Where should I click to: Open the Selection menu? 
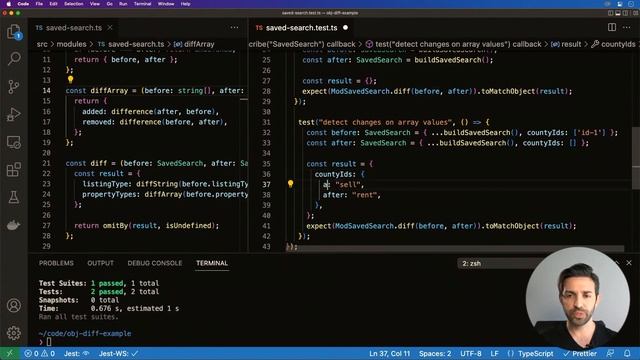73,4
